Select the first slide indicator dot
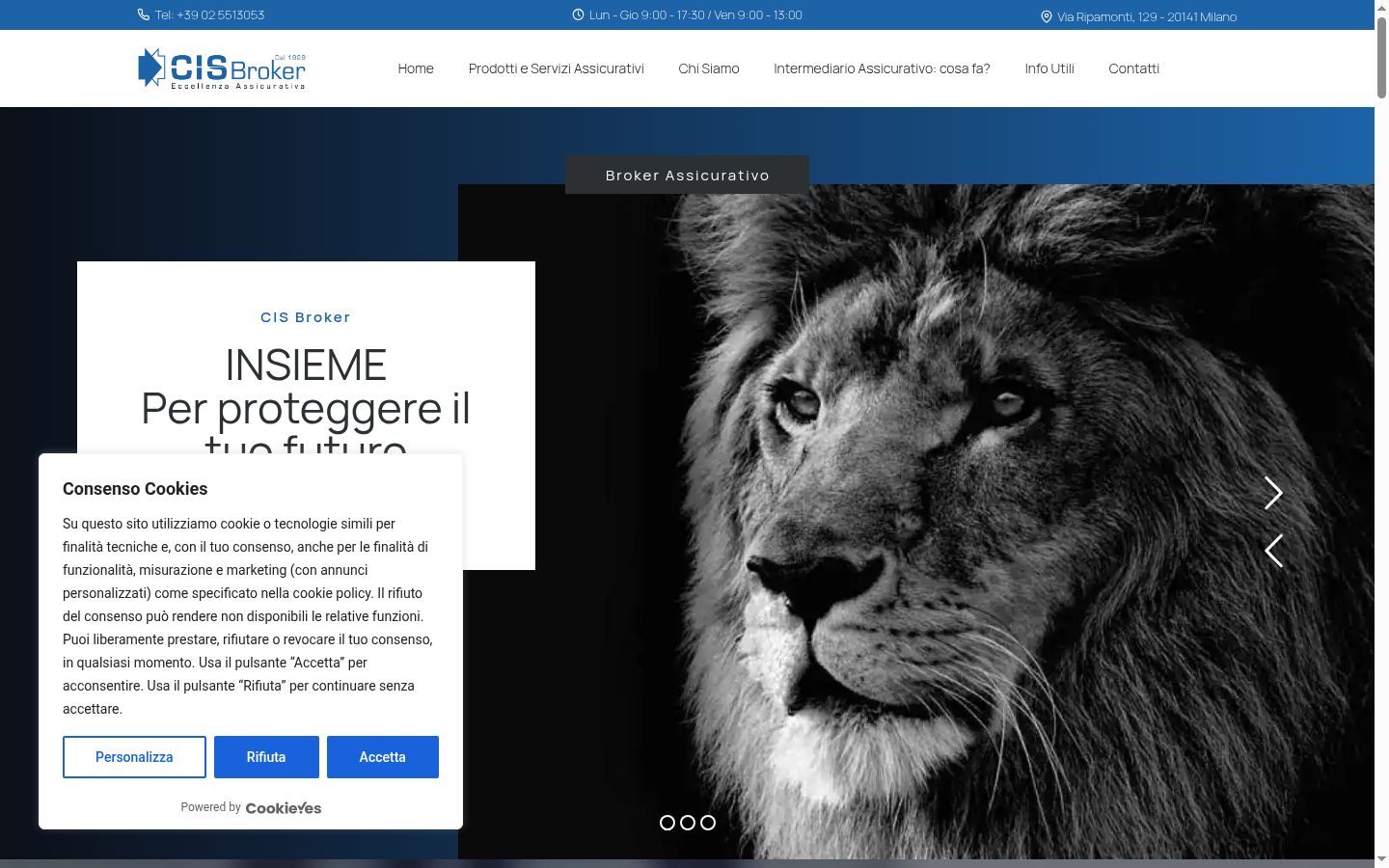1389x868 pixels. tap(667, 823)
